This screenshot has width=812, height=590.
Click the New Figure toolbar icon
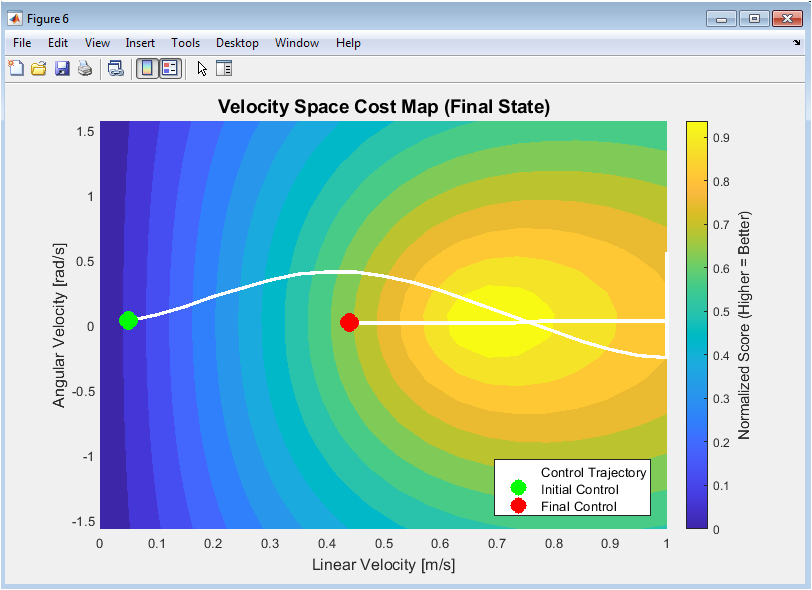coord(16,68)
